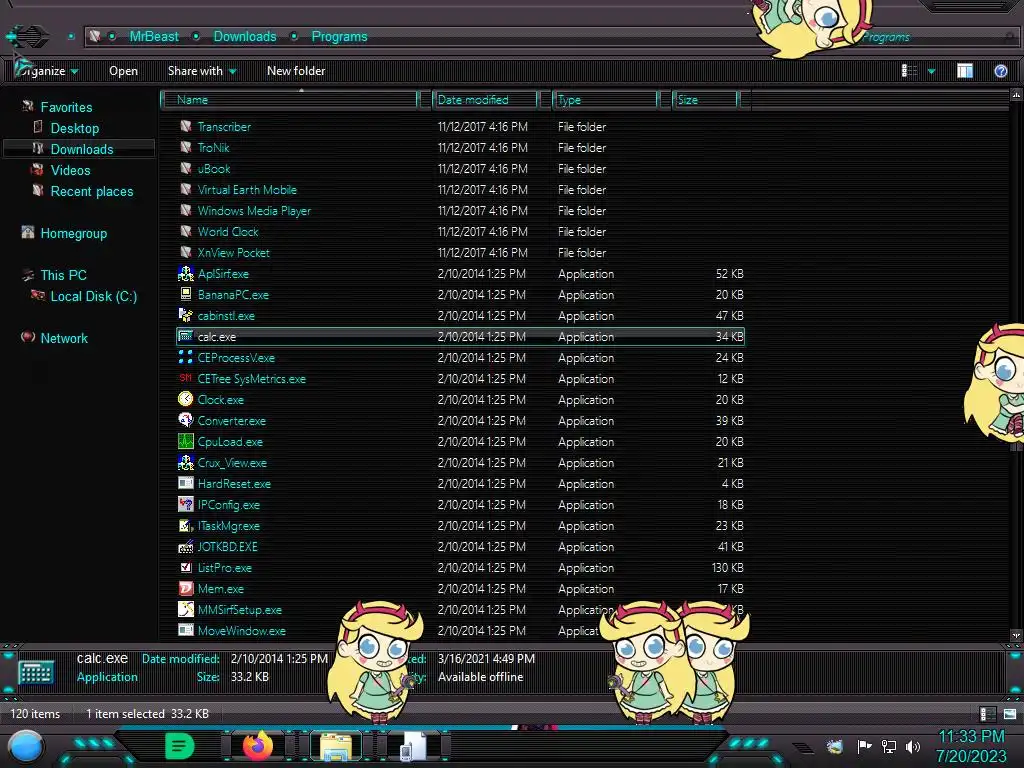The width and height of the screenshot is (1024, 768).
Task: Sort by the Size column header
Action: point(706,100)
